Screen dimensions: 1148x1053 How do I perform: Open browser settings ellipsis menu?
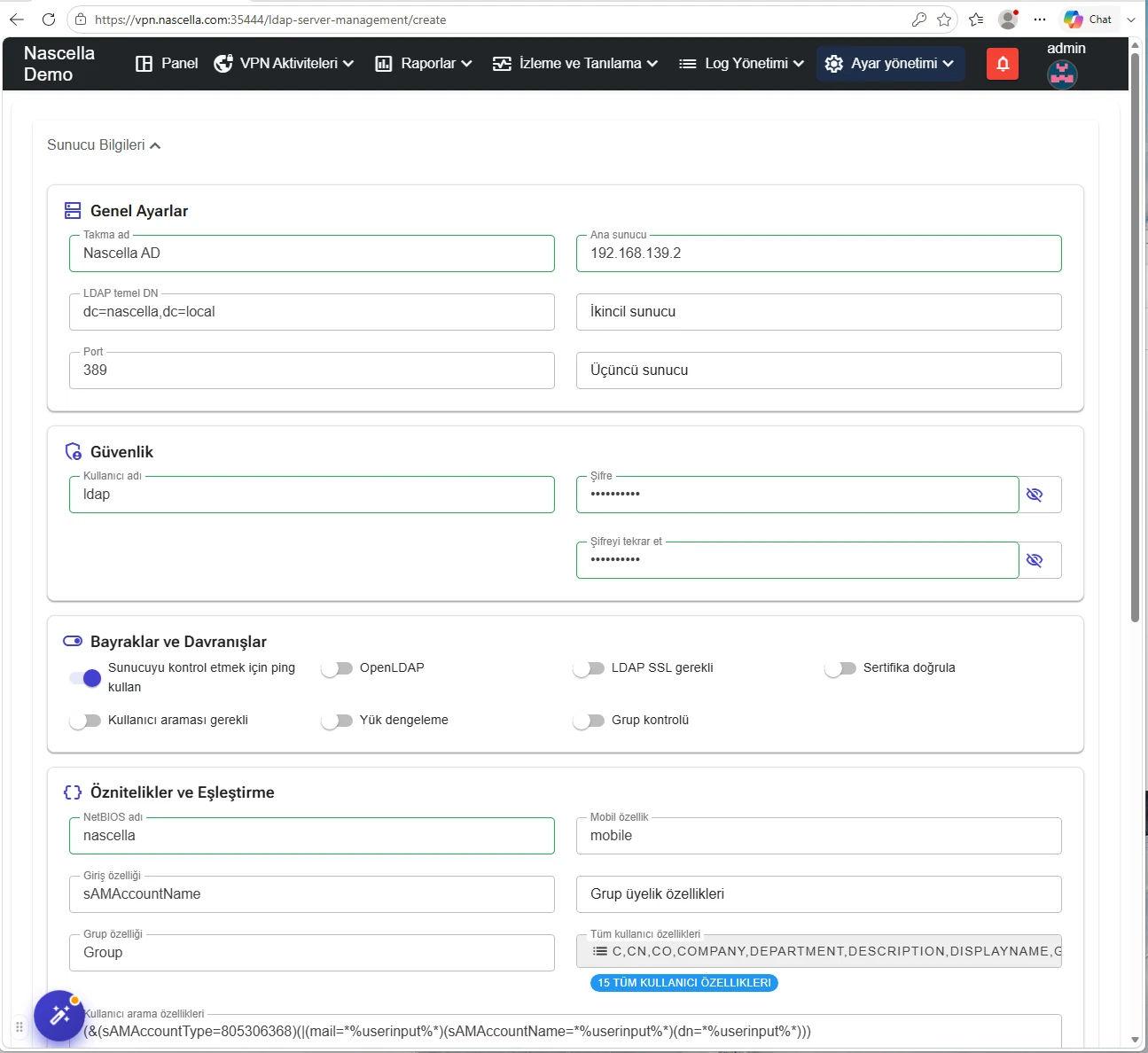(x=1040, y=19)
